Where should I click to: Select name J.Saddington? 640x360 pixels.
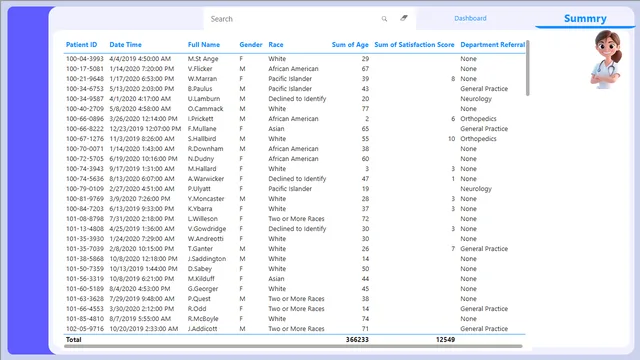pyautogui.click(x=207, y=259)
